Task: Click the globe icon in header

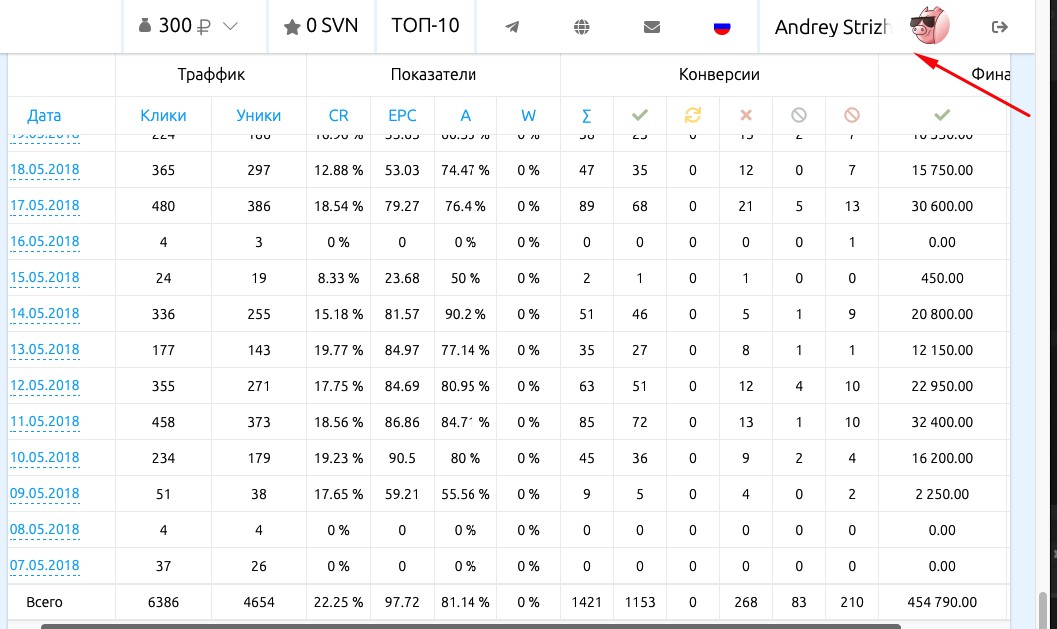Action: click(582, 27)
